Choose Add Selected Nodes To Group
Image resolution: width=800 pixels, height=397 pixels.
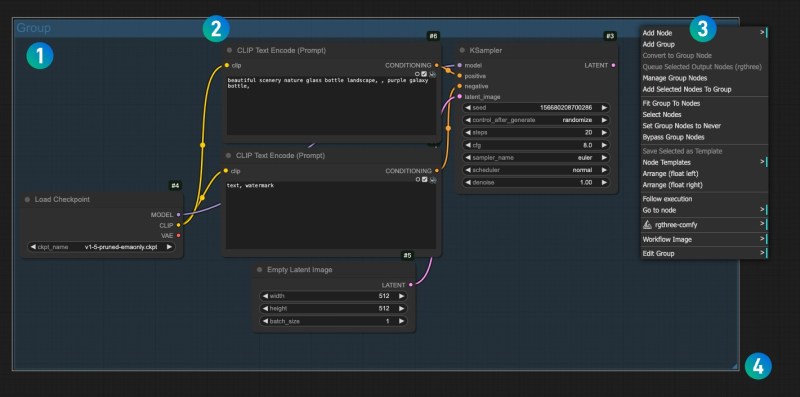(704, 89)
